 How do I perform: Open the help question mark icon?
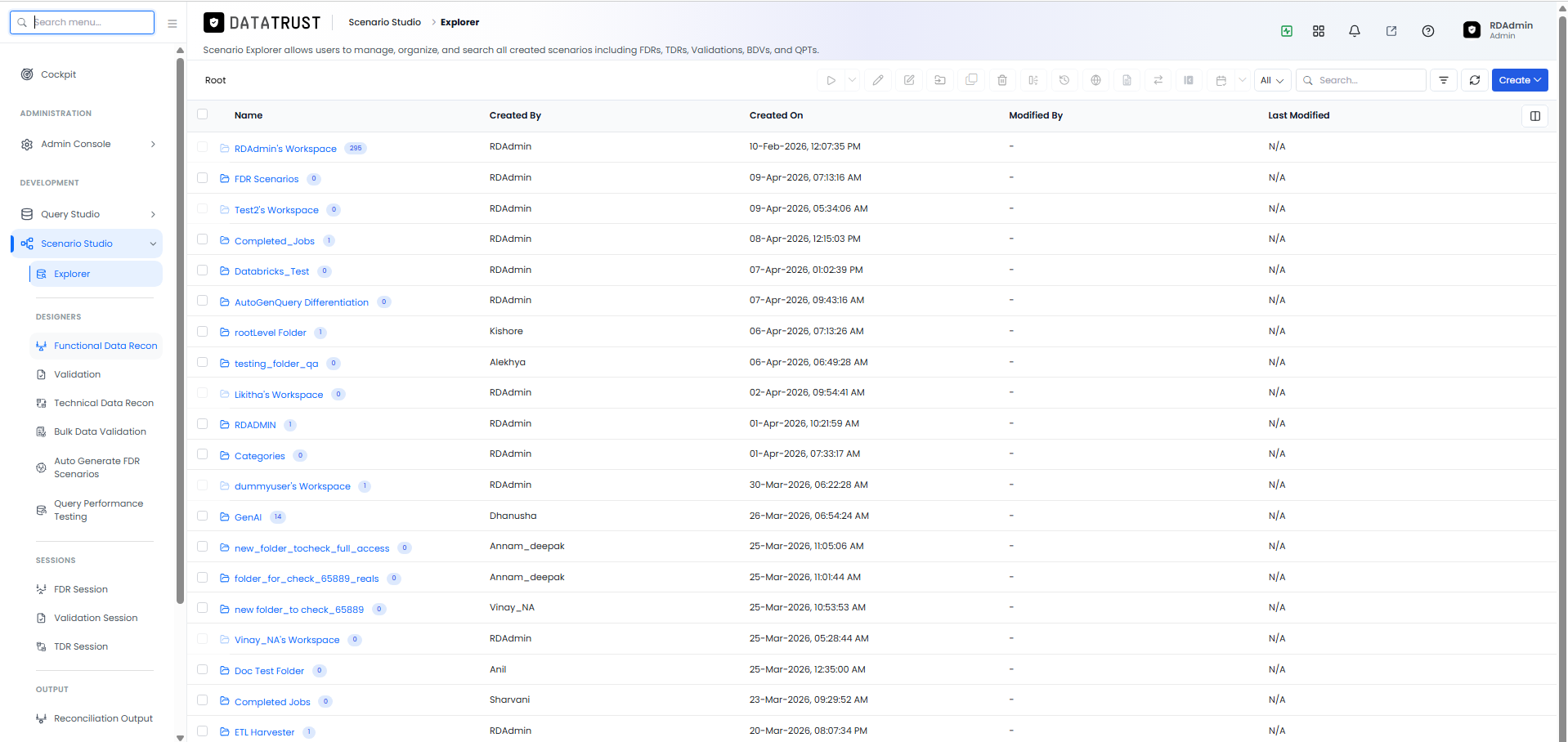tap(1428, 31)
